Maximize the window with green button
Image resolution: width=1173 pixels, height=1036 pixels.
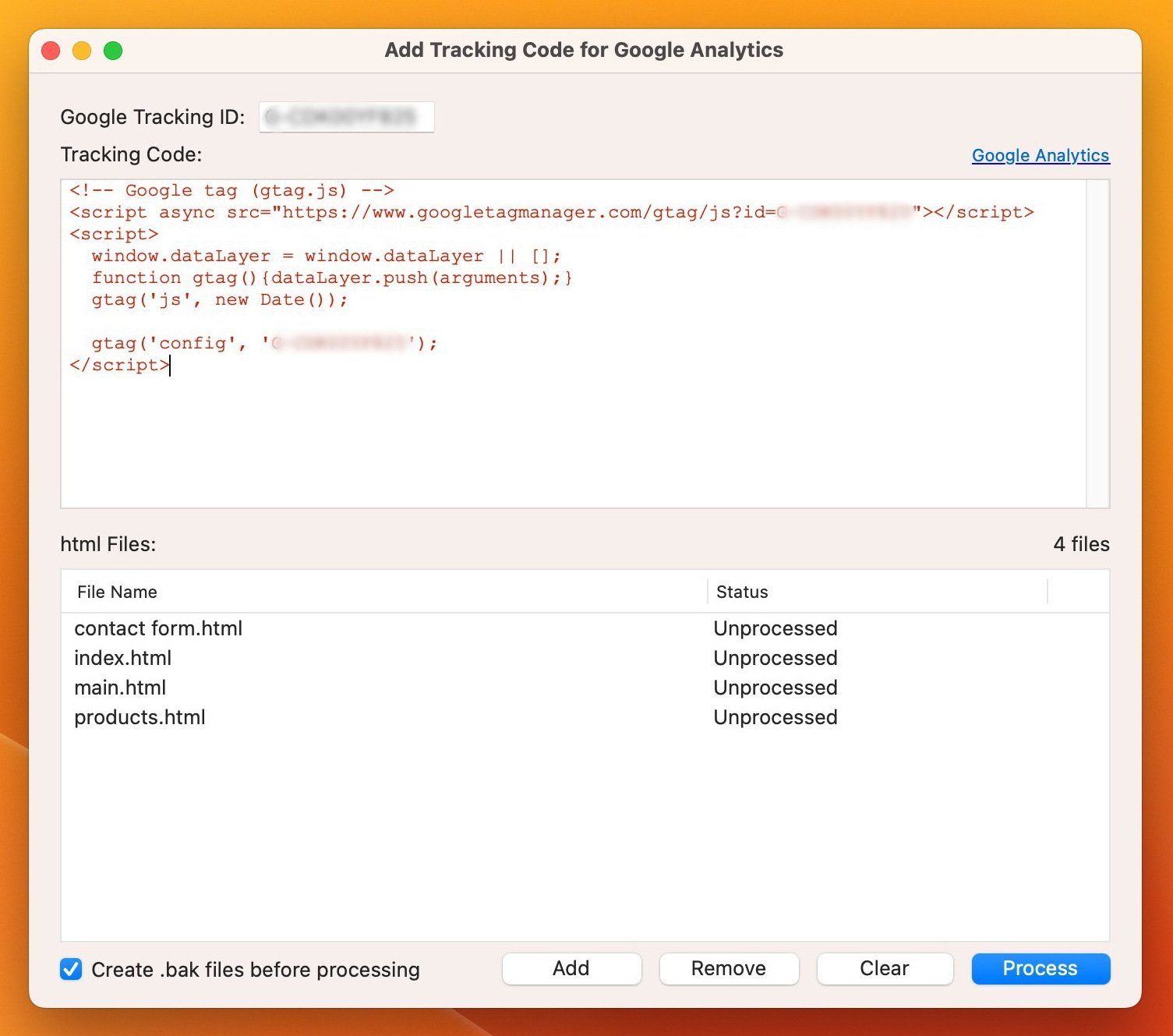point(113,51)
